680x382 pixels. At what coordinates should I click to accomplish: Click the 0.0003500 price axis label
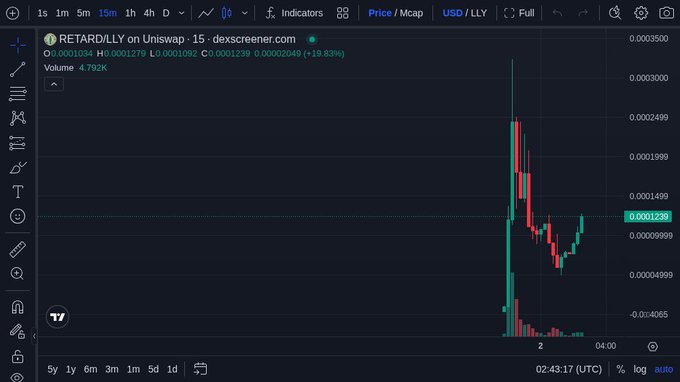coord(648,39)
